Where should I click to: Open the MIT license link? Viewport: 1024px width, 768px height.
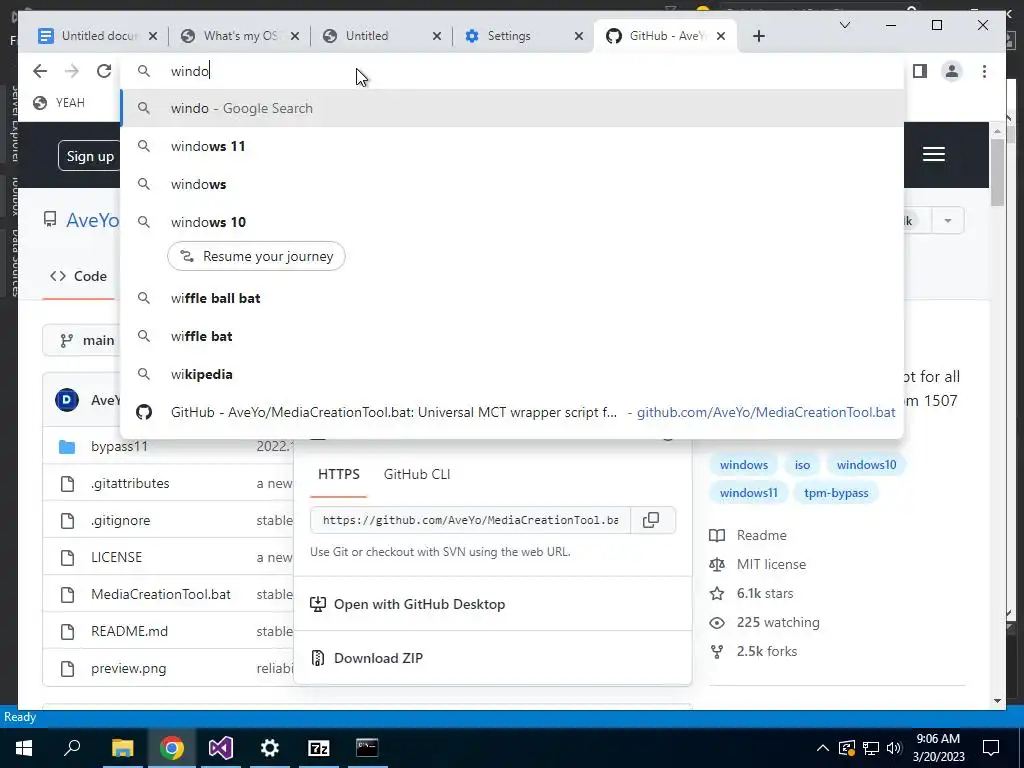(x=758, y=564)
